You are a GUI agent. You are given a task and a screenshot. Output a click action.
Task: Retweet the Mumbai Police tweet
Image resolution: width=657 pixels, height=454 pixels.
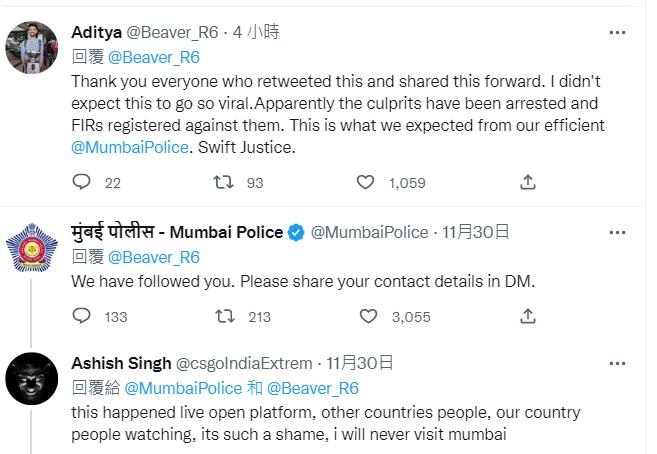click(227, 316)
